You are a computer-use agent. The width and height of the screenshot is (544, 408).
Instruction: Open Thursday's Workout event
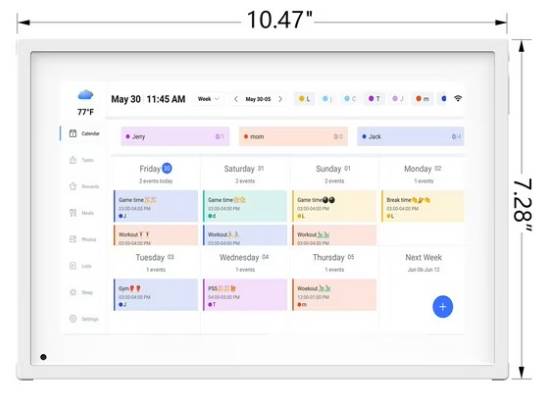pyautogui.click(x=334, y=295)
